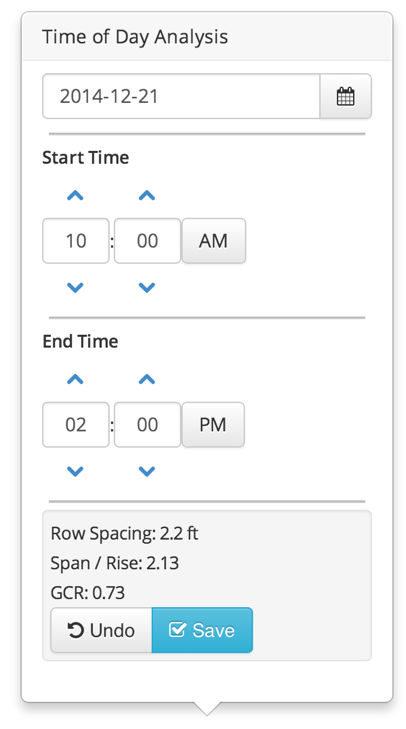Click the Time of Day Analysis header
Viewport: 406px width, 729px height.
tap(135, 37)
